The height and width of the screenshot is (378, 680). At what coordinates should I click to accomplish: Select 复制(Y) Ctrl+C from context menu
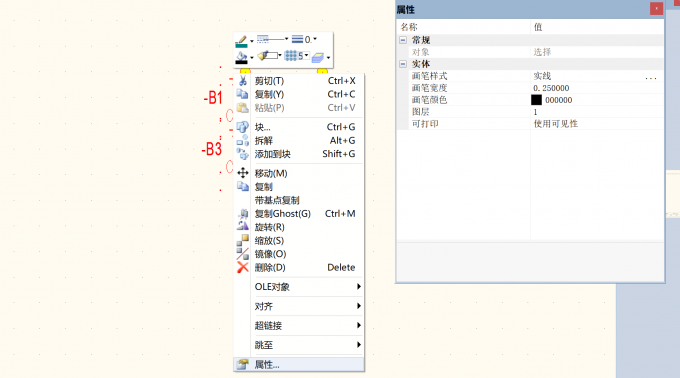299,94
